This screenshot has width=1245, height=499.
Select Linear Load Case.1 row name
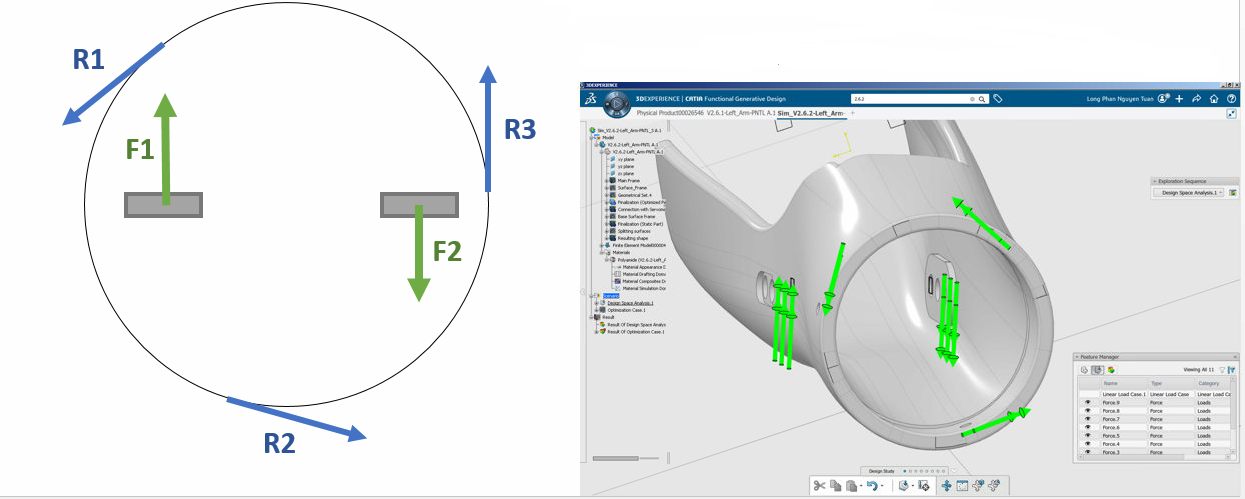click(1124, 394)
